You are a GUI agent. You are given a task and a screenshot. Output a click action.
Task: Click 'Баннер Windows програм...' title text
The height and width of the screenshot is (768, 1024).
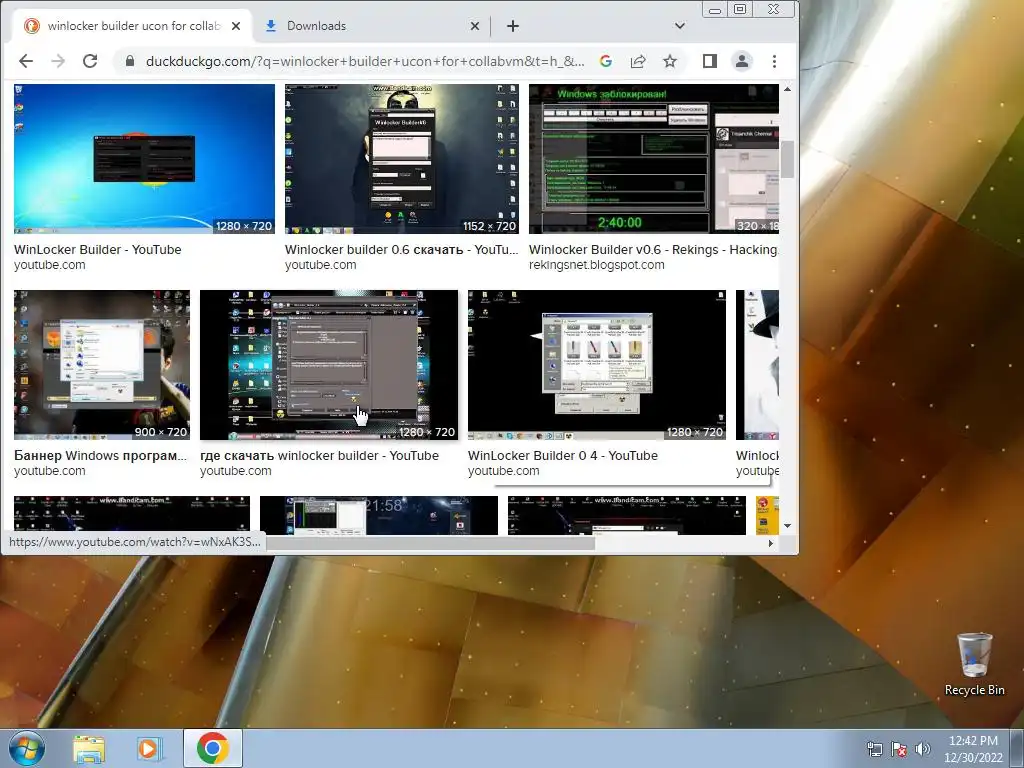(101, 456)
